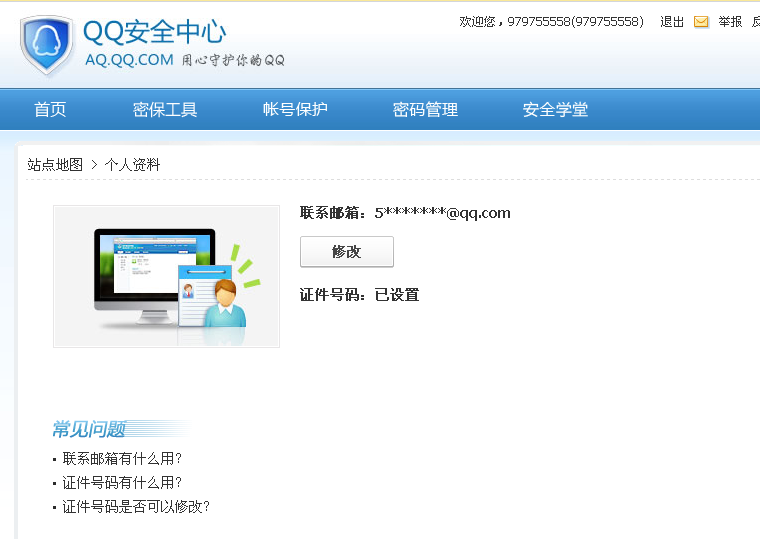Open FAQ 证件号码是否可以修改?
Screen dimensions: 760x539
coord(136,507)
